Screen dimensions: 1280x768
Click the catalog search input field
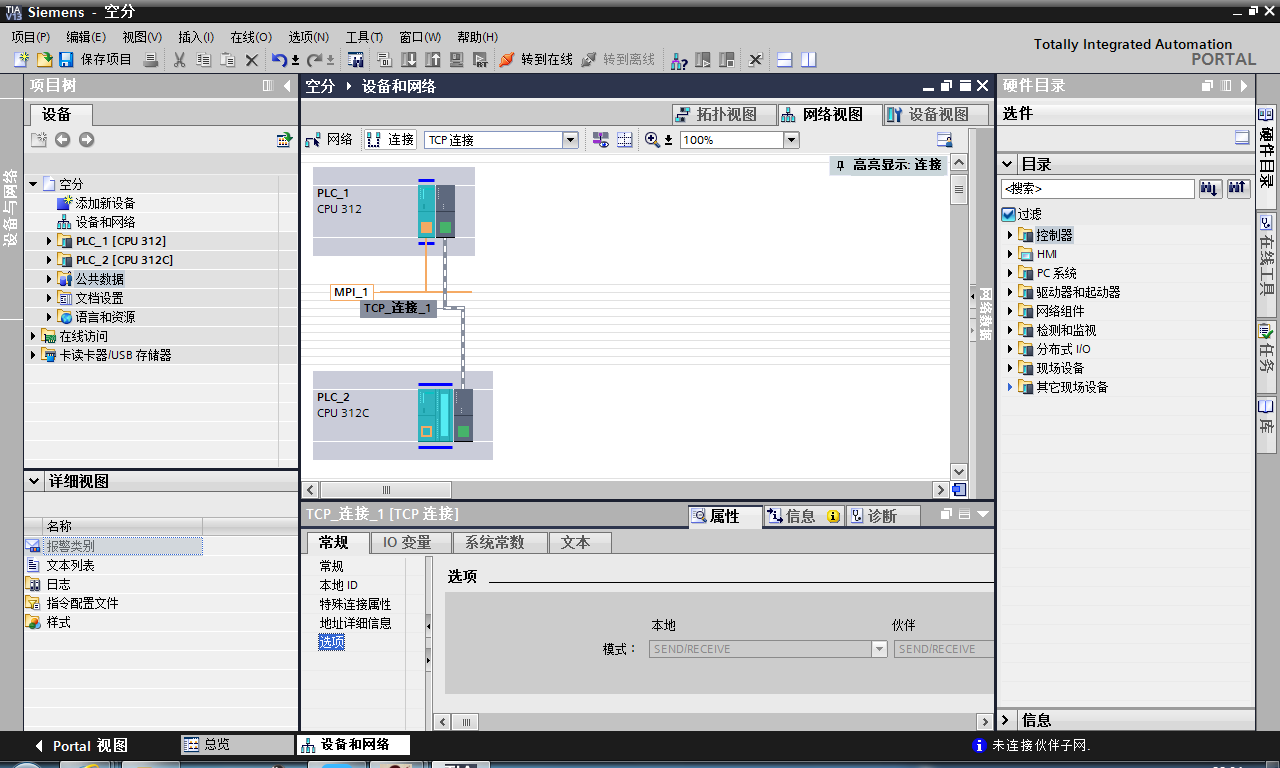[x=1098, y=188]
